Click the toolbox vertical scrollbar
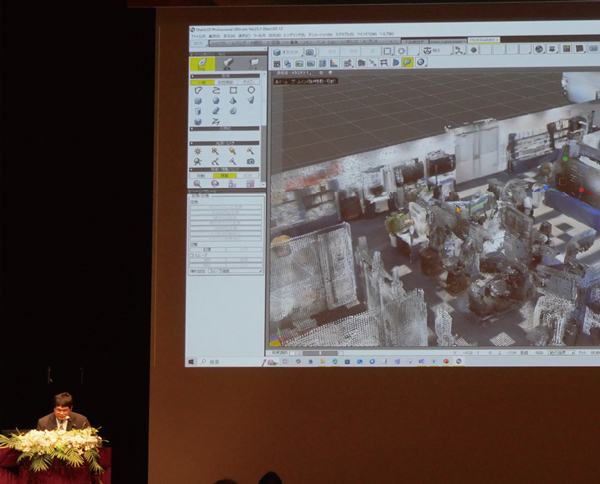Image resolution: width=600 pixels, height=484 pixels. 264,130
